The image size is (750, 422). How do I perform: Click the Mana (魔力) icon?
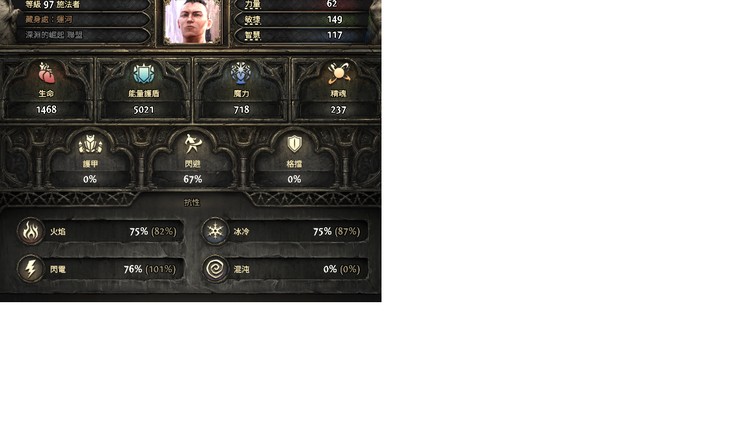click(241, 73)
